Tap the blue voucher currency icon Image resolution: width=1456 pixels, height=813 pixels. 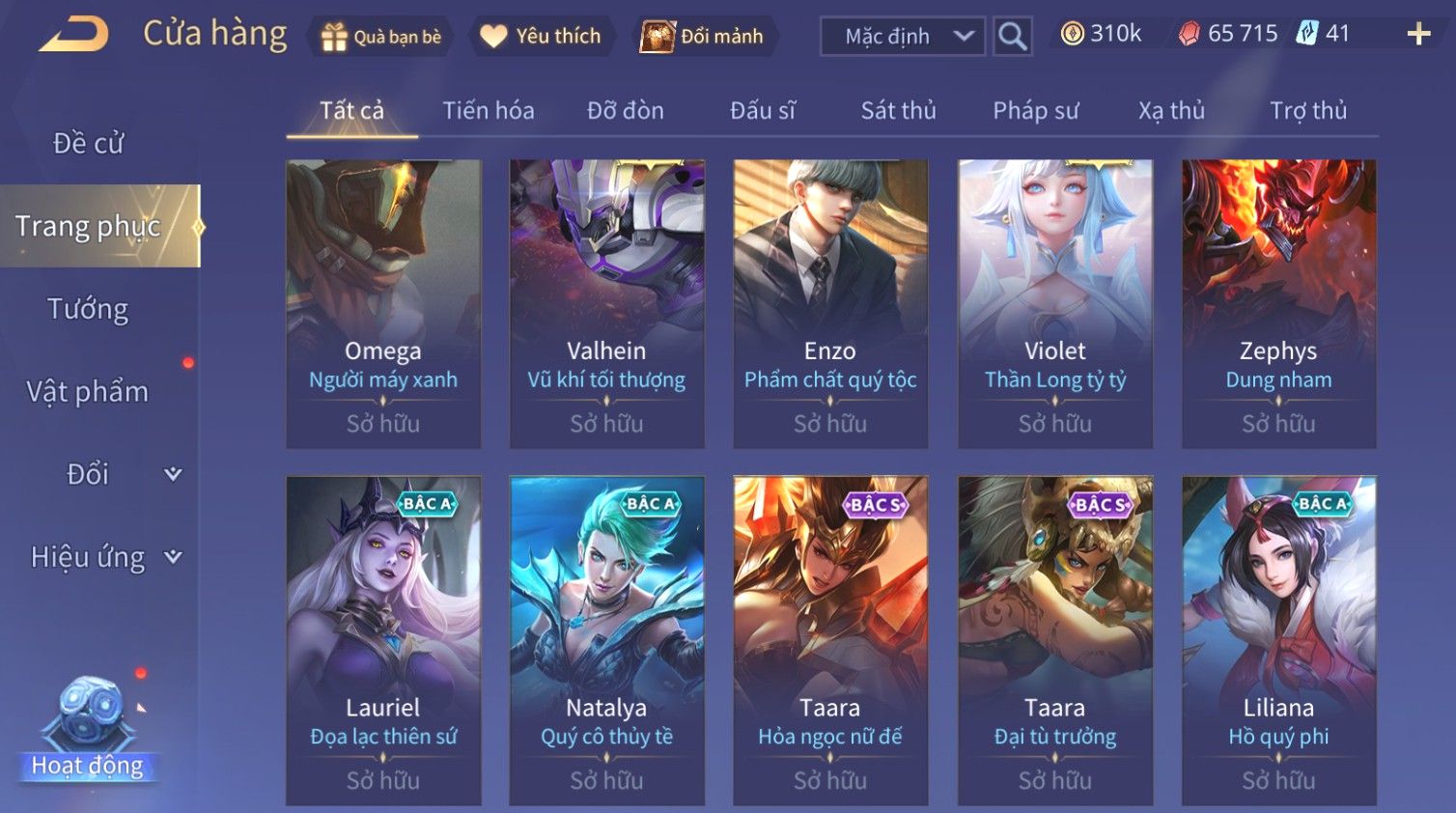(1306, 34)
